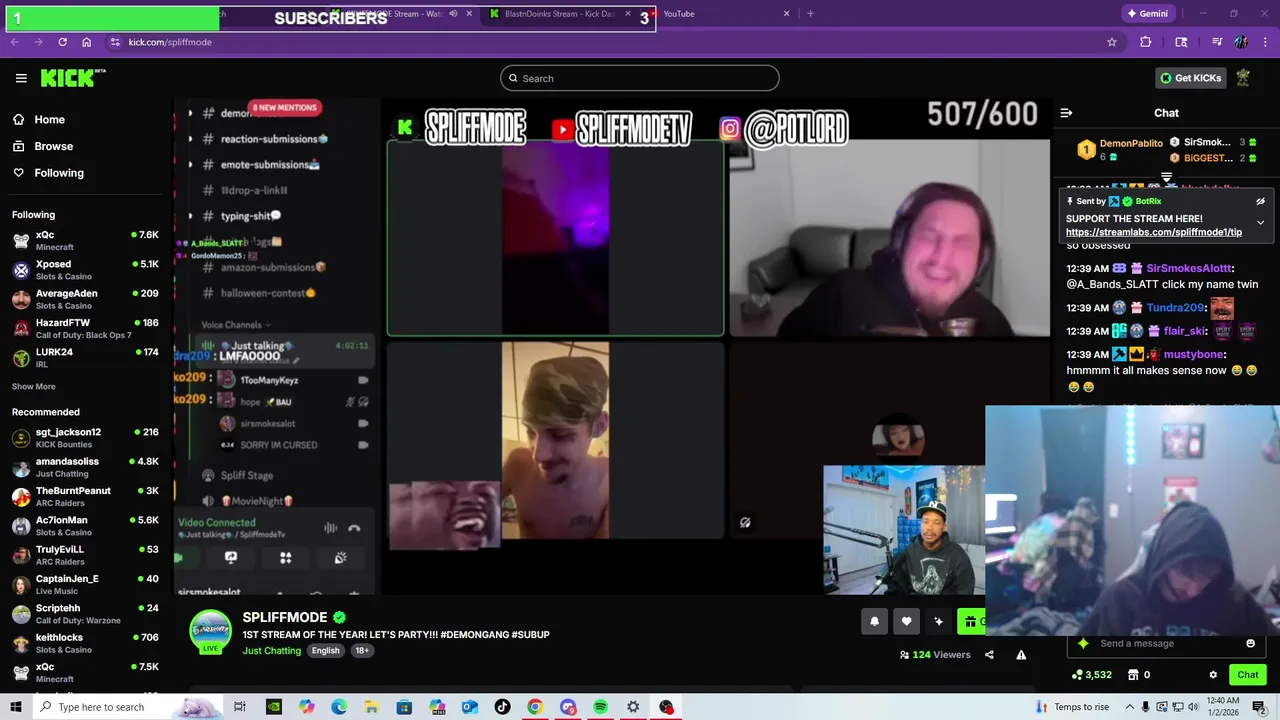1280x720 pixels.
Task: Open the TrulyEviLL channel
Action: pos(85,555)
